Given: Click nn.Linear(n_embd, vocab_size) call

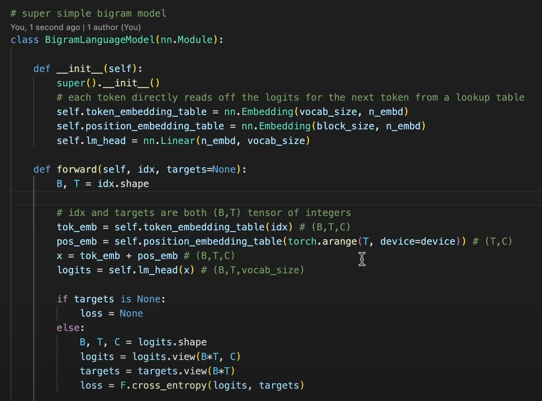Looking at the screenshot, I should (227, 141).
